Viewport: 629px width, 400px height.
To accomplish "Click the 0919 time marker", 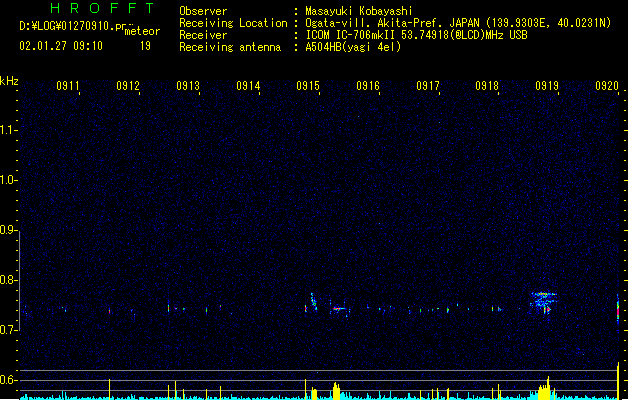I will (547, 86).
